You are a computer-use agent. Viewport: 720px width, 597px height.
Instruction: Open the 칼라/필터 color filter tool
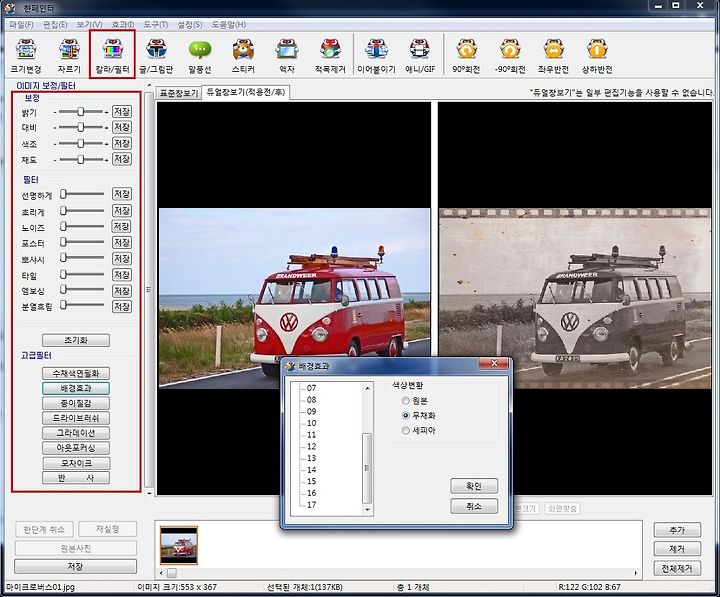click(112, 56)
